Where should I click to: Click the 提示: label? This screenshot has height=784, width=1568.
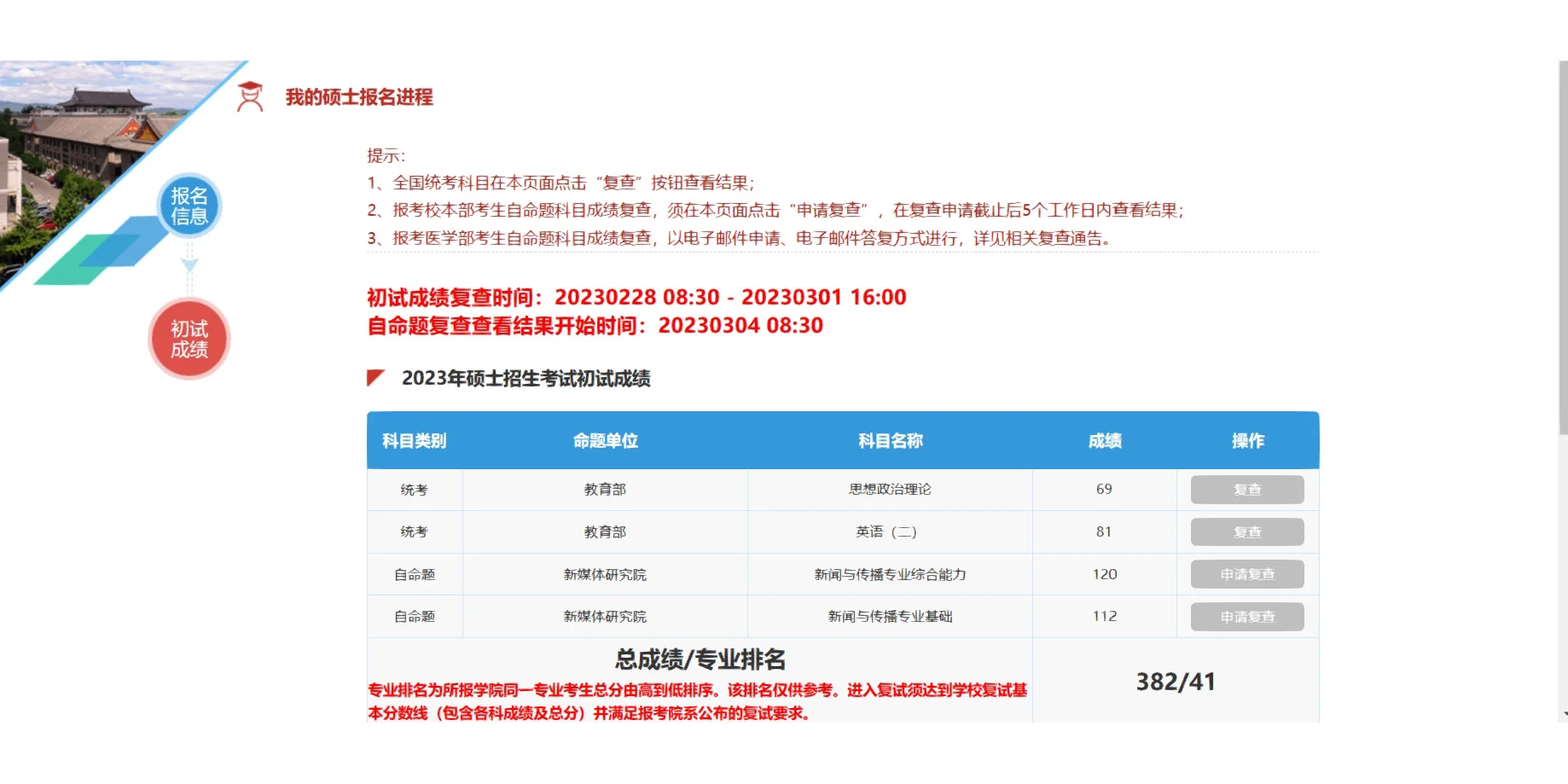[x=386, y=155]
